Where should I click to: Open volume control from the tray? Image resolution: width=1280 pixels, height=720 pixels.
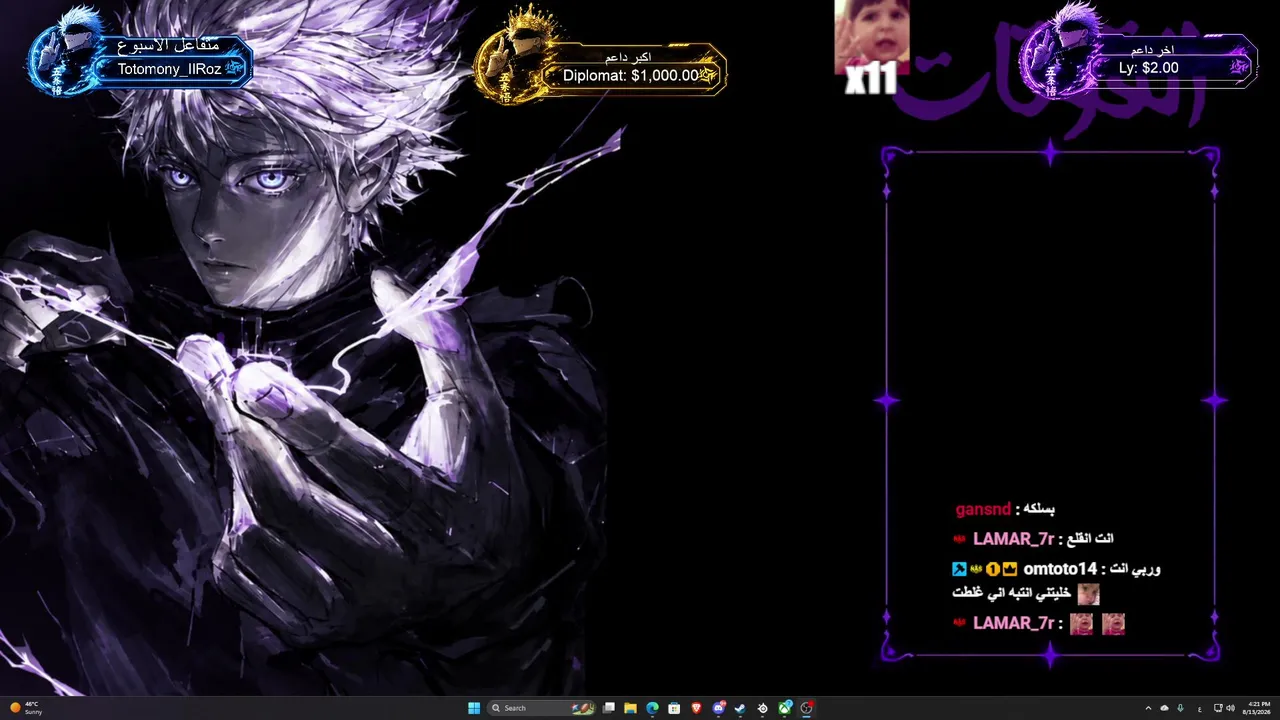[x=1230, y=708]
